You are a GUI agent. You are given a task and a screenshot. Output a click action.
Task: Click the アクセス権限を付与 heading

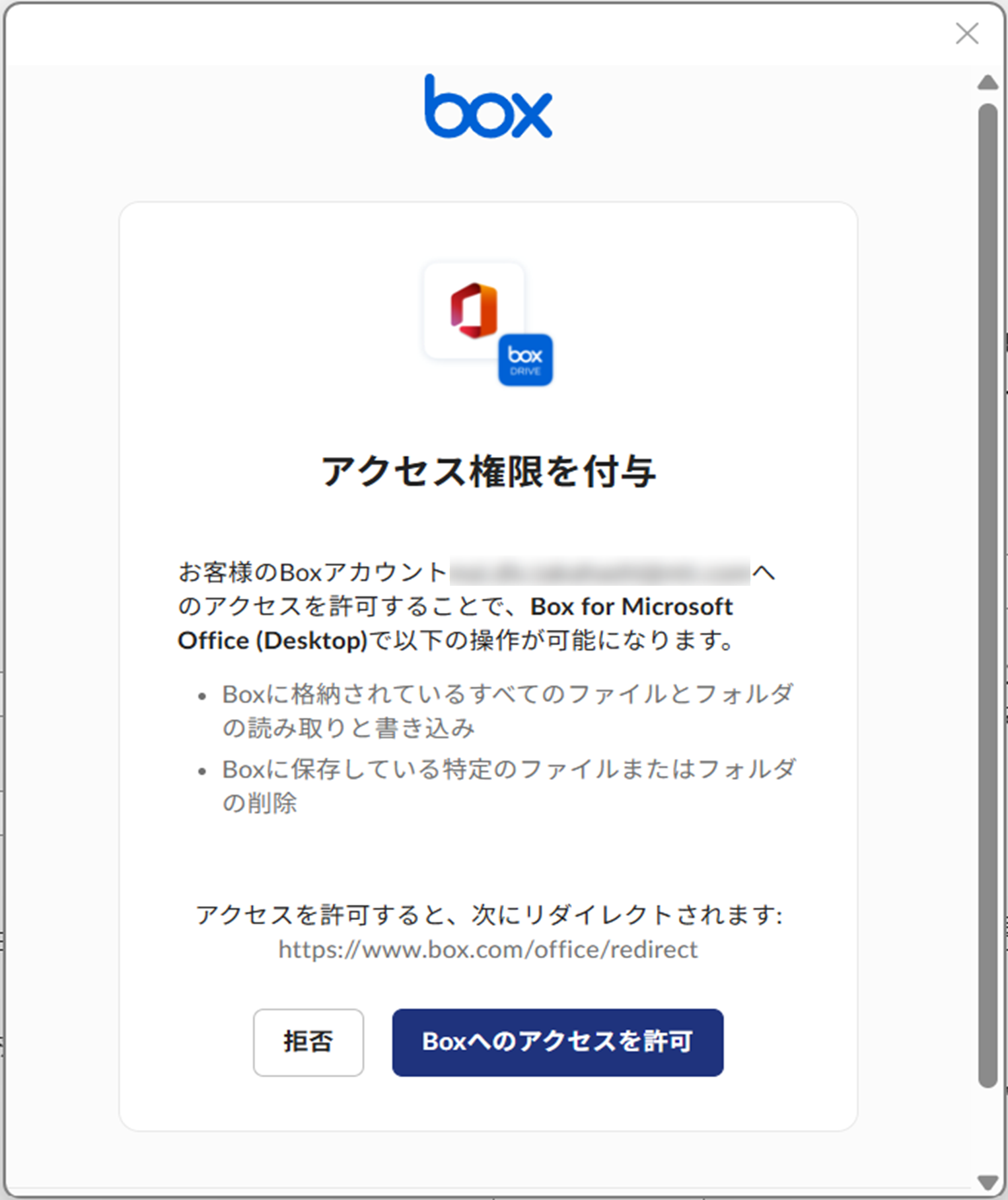point(488,472)
